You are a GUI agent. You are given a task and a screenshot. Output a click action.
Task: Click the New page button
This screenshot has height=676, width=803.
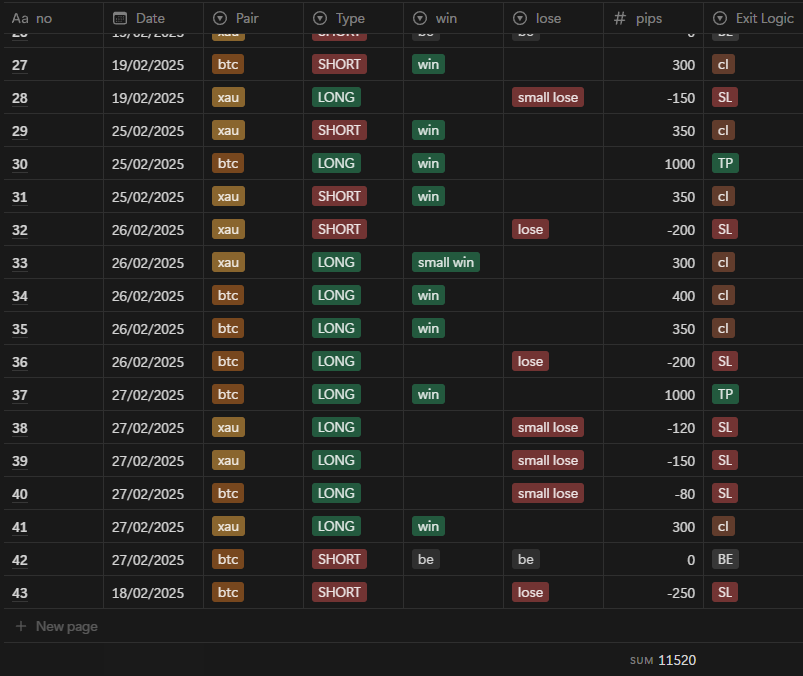(x=66, y=626)
